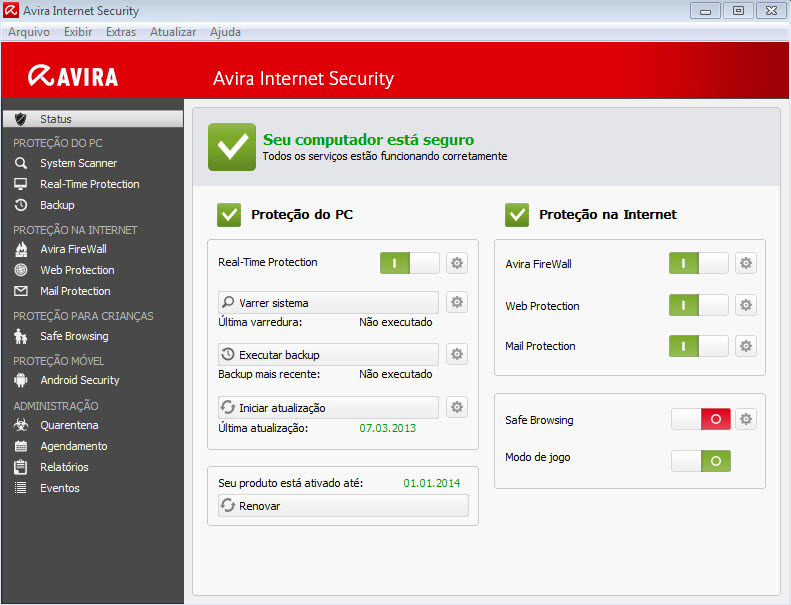Click the Backup clock icon in sidebar

pos(21,205)
